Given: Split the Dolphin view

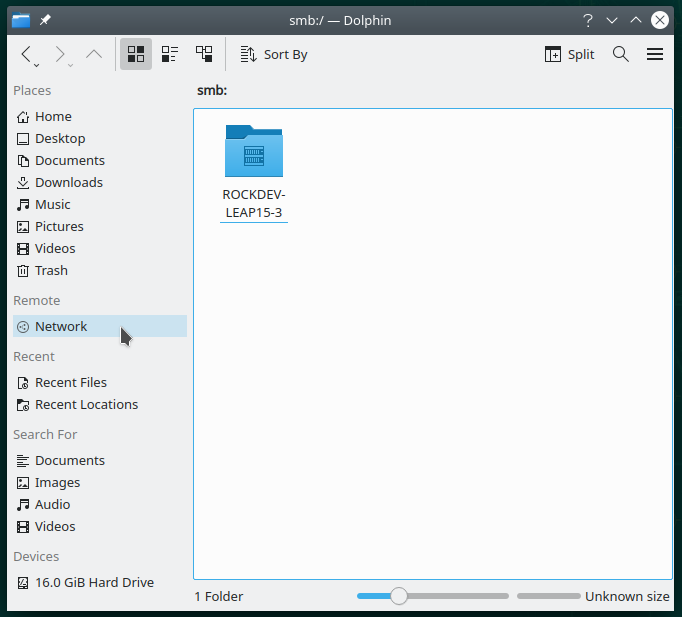Looking at the screenshot, I should [x=569, y=54].
